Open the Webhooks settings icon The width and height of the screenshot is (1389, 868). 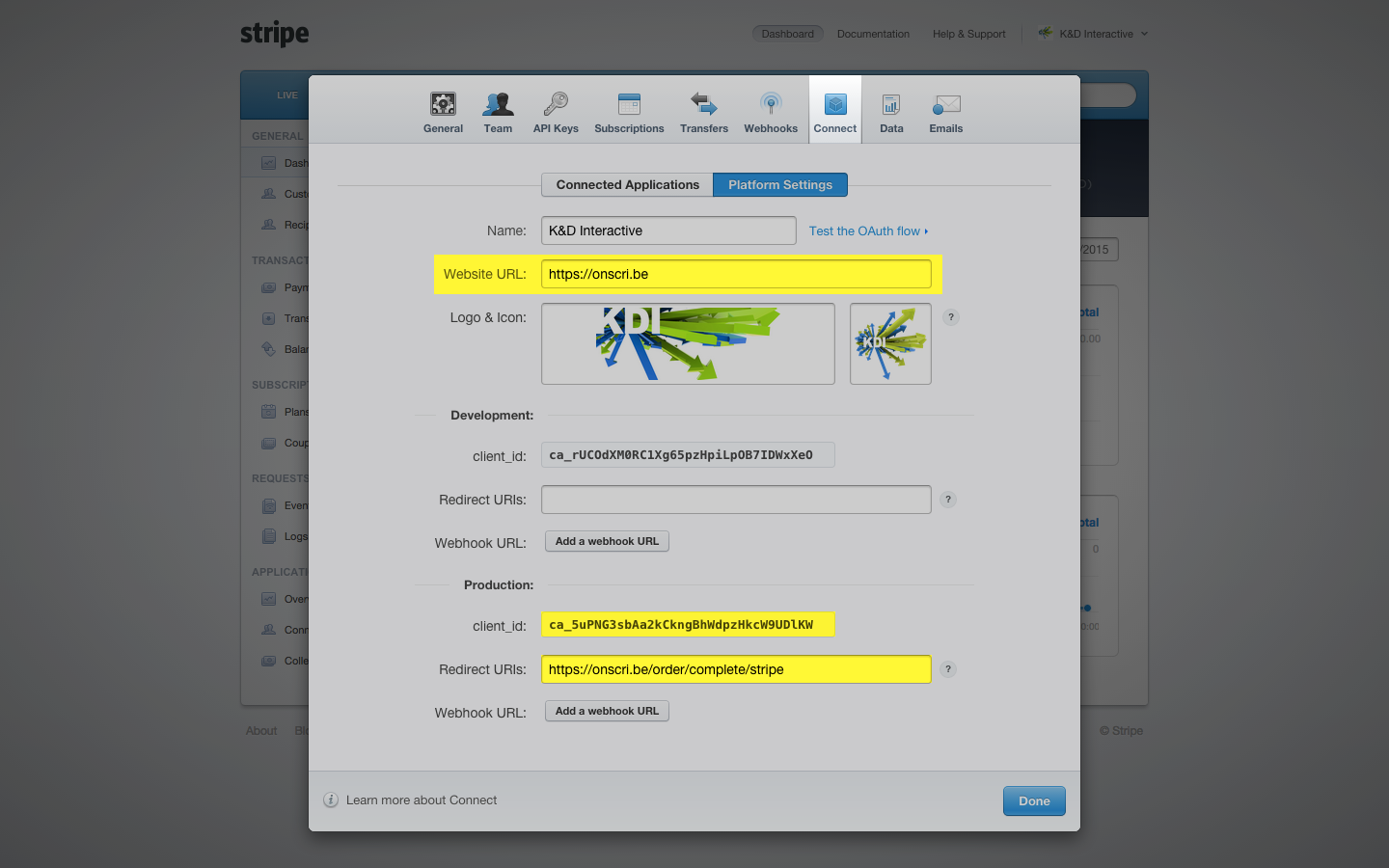pyautogui.click(x=771, y=103)
